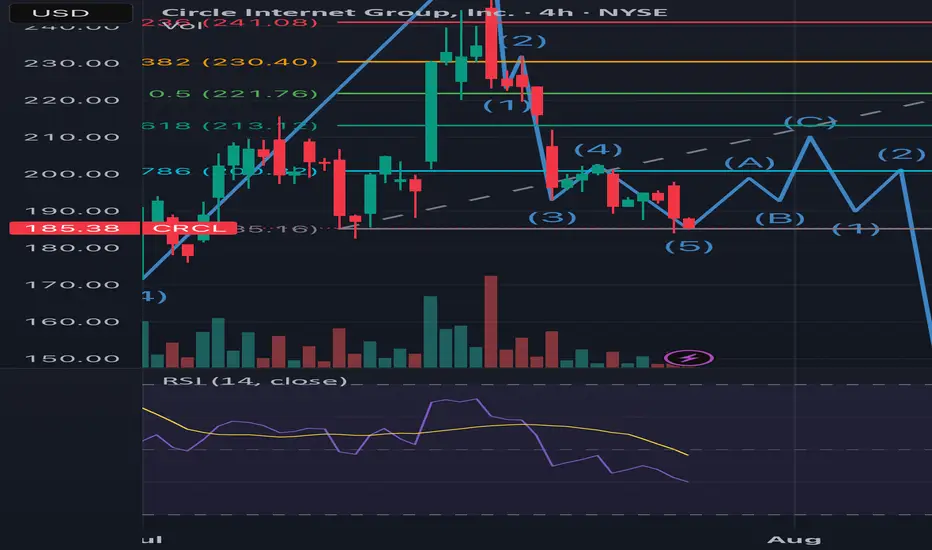
Task: Click the (B) corrective wave label
Action: pyautogui.click(x=779, y=219)
